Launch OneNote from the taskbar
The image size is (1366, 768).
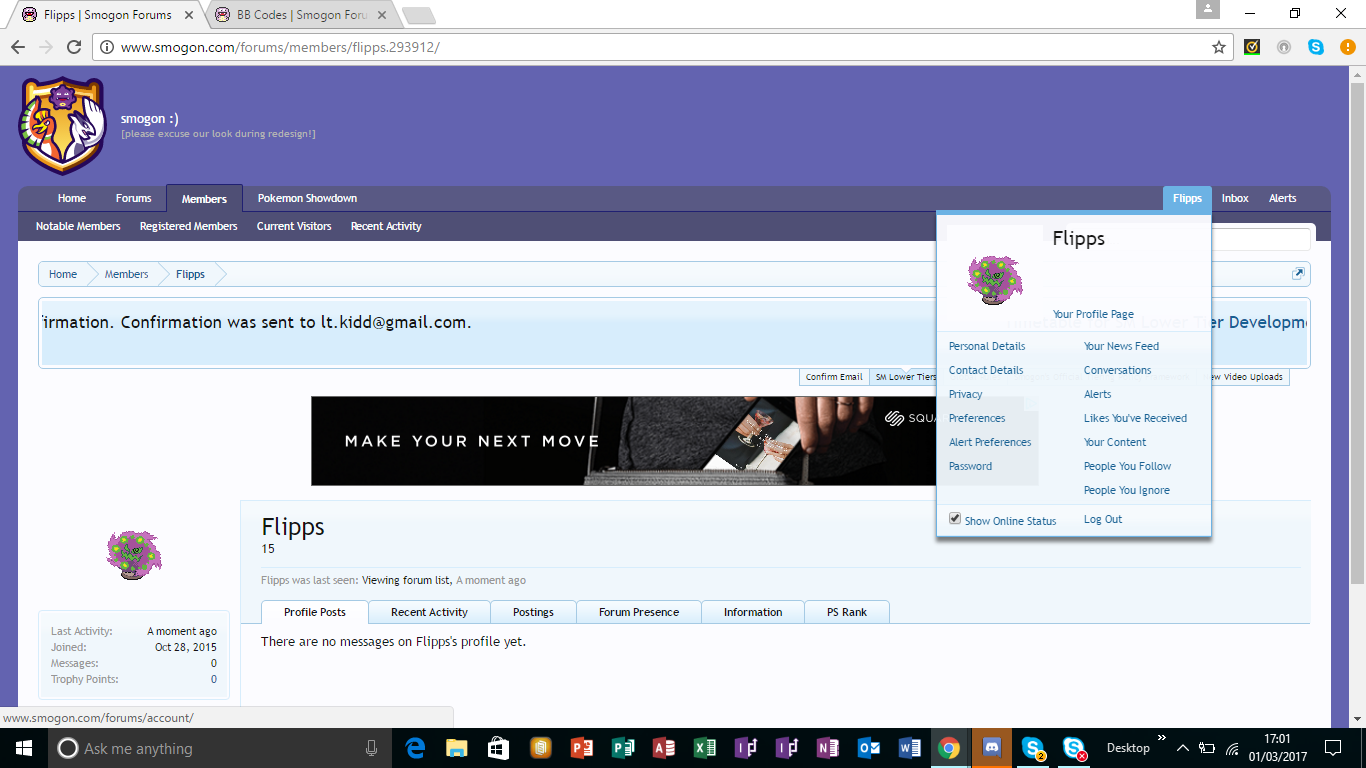coord(827,748)
